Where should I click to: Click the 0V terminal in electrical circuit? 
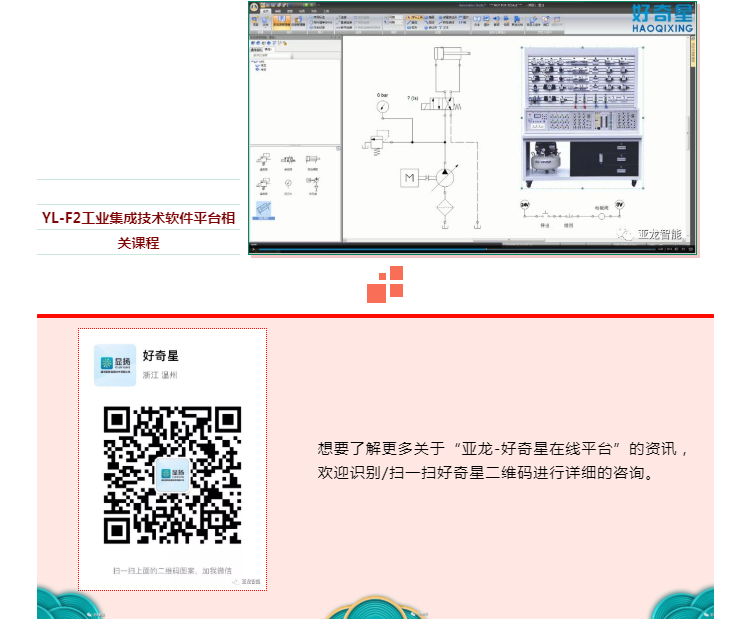pyautogui.click(x=619, y=204)
